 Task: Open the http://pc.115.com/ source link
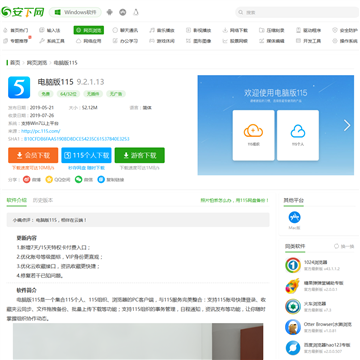pyautogui.click(x=41, y=131)
